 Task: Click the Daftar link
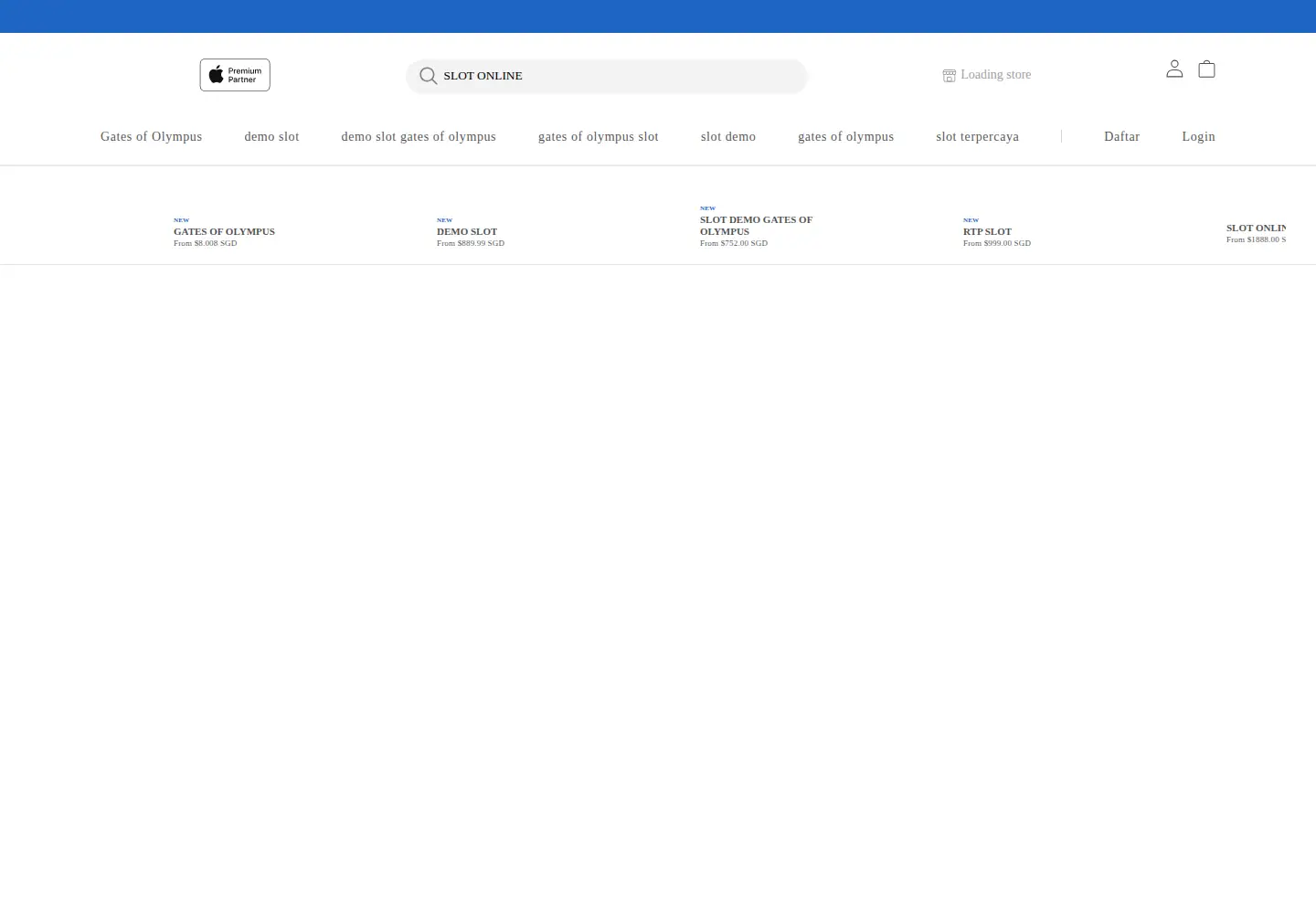point(1121,136)
